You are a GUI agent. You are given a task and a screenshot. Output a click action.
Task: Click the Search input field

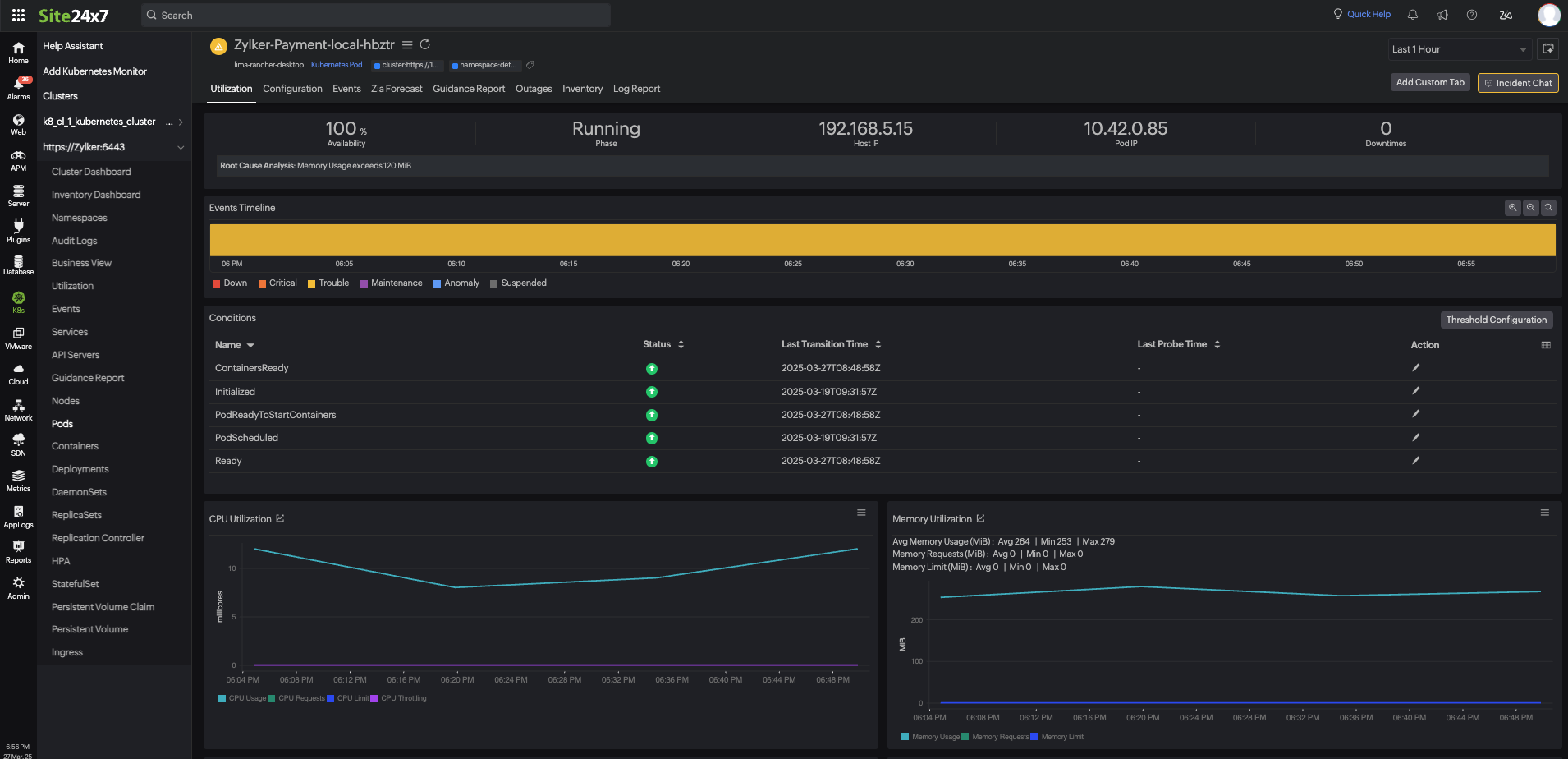pos(376,16)
